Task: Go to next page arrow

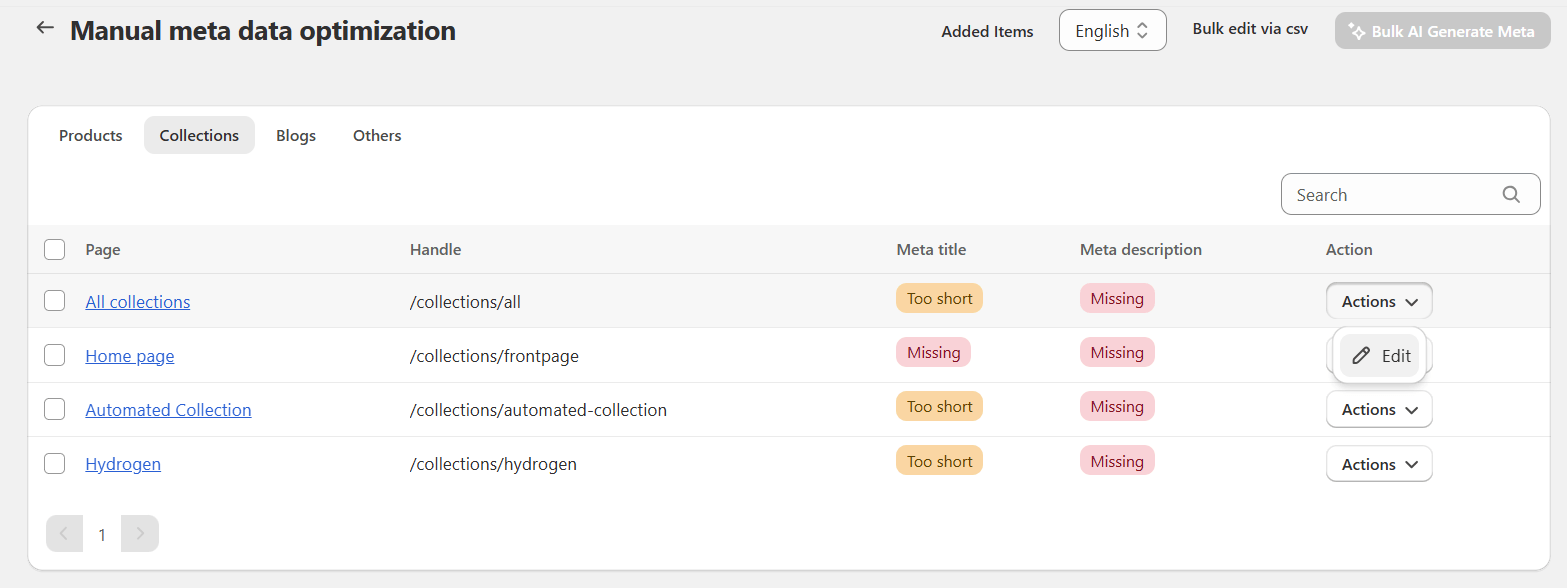Action: [x=140, y=534]
